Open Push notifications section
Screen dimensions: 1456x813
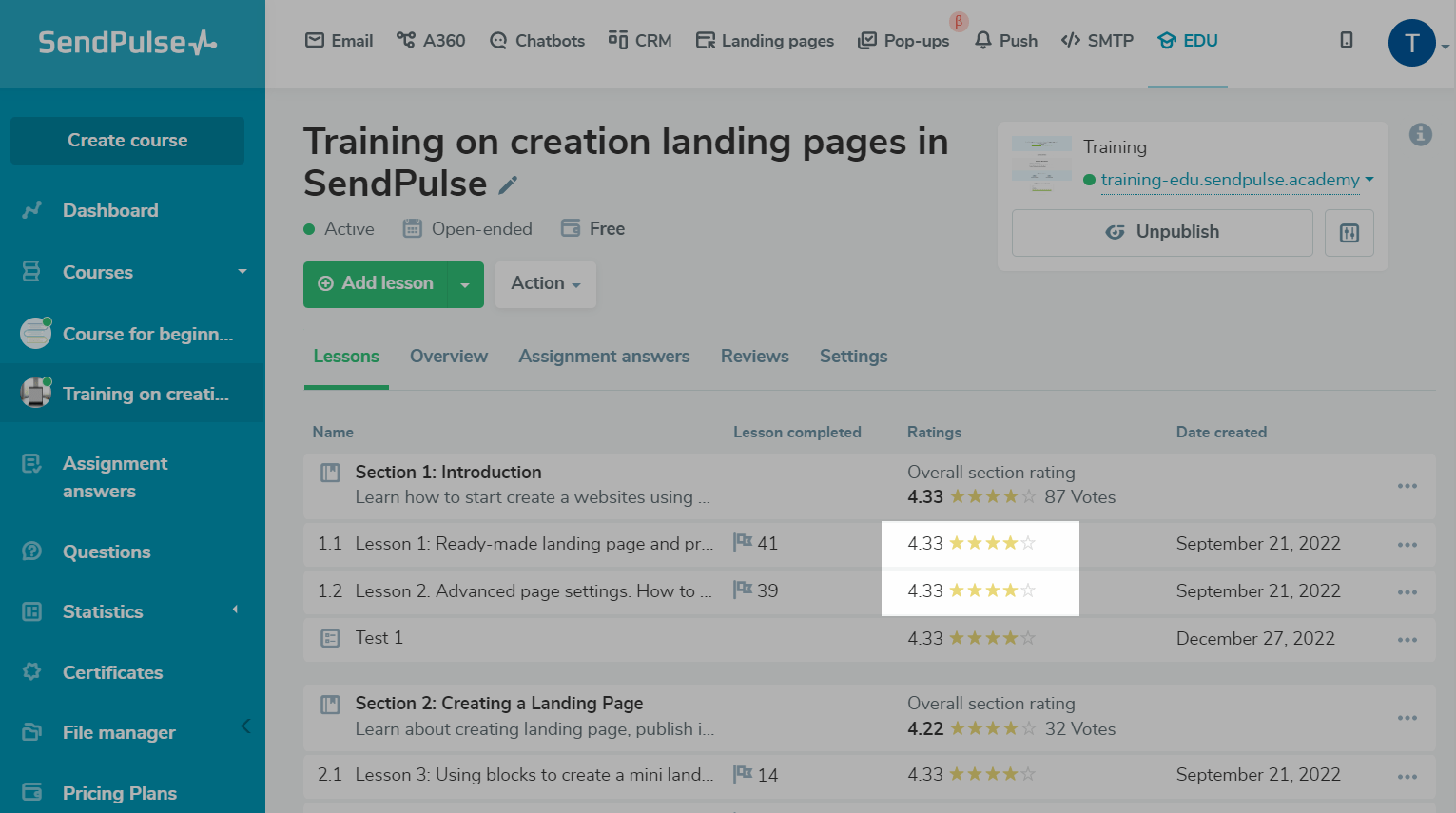(x=1006, y=41)
